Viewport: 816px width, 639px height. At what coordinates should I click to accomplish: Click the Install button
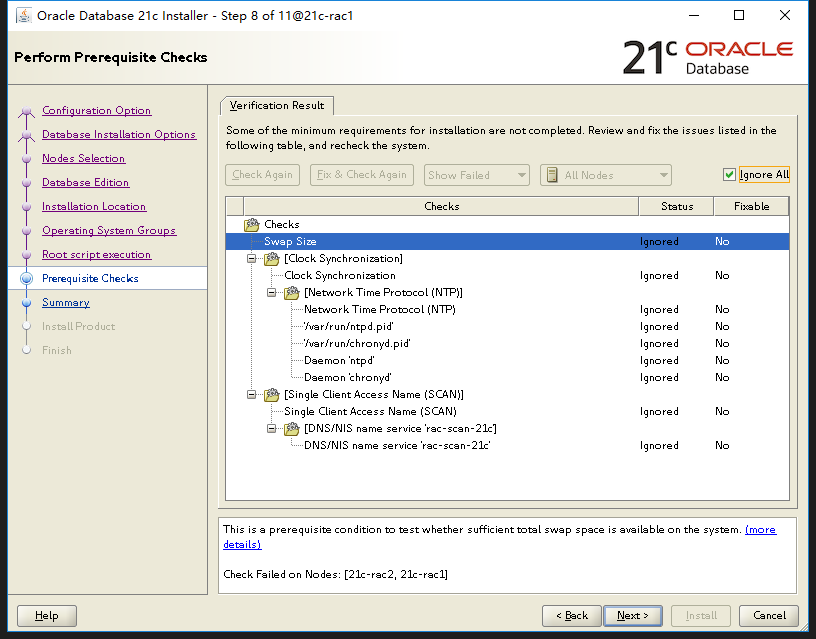coord(701,616)
